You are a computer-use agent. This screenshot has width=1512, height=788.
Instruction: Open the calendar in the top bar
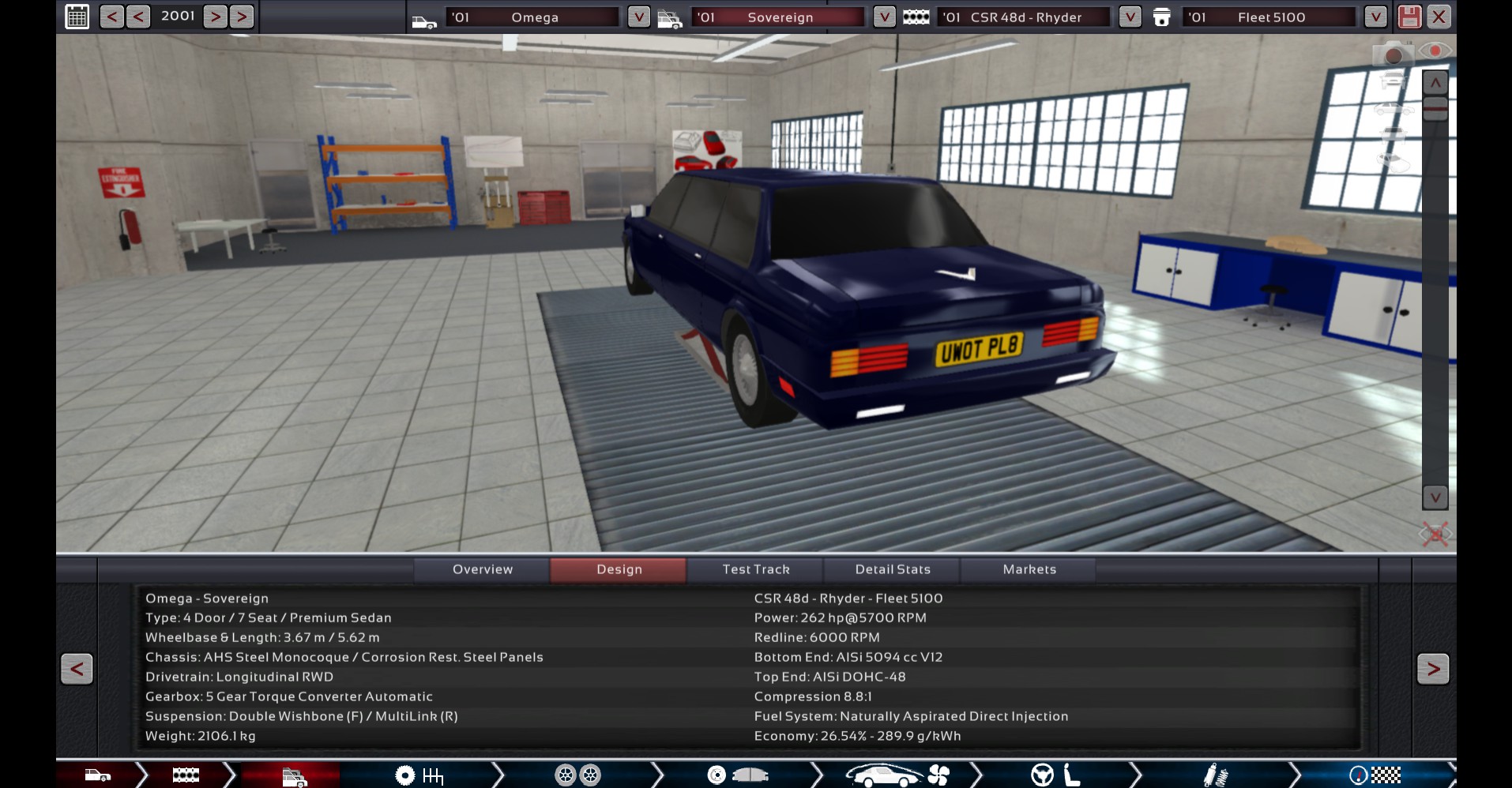pos(77,17)
